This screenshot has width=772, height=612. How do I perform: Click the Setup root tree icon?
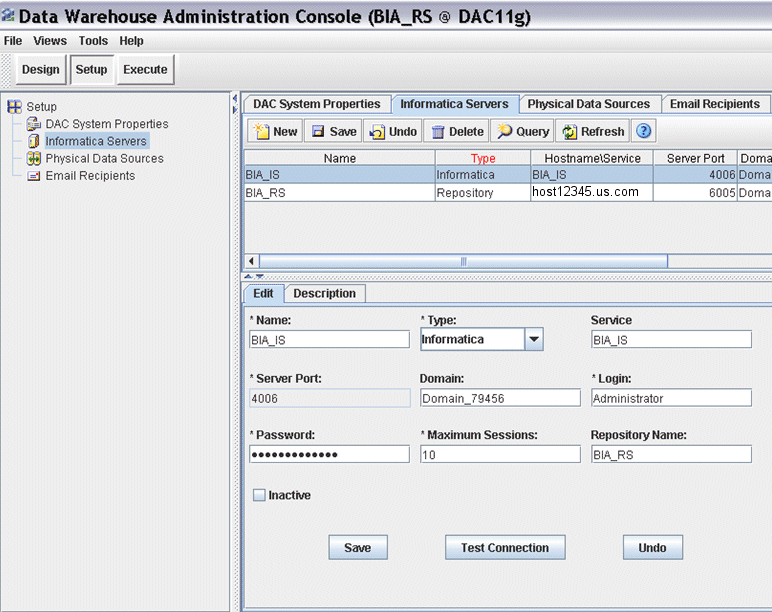14,106
